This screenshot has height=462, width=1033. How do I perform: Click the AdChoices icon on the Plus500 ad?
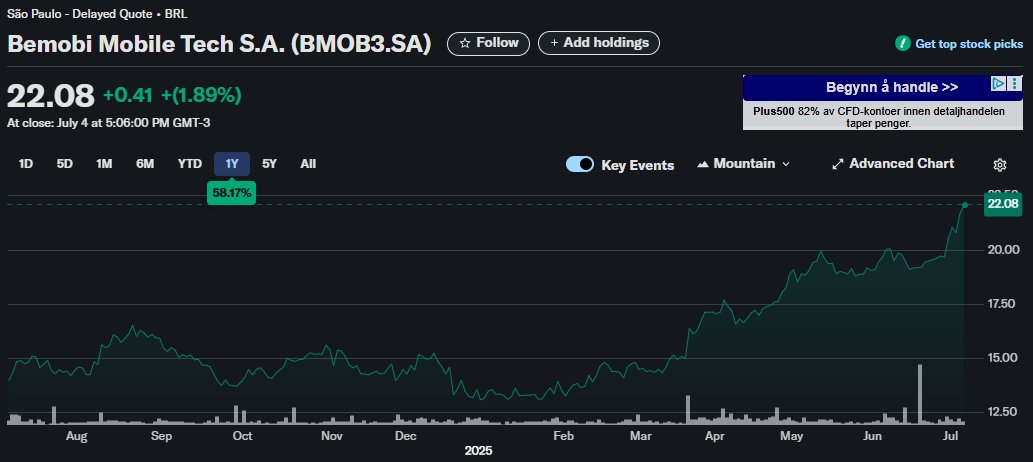point(999,84)
